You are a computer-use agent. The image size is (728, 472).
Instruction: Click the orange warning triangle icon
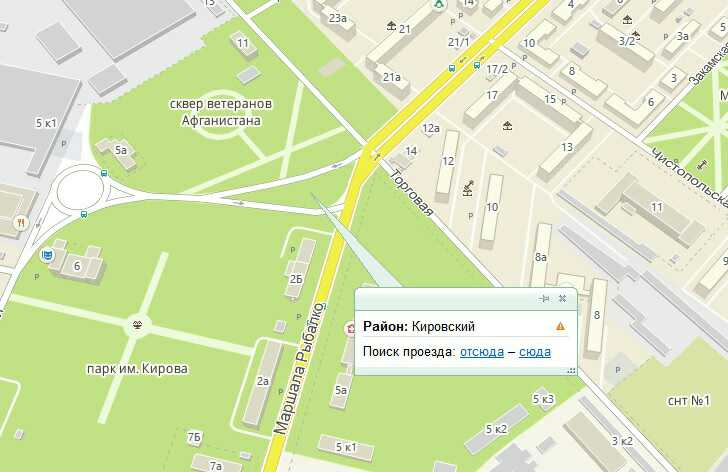560,326
